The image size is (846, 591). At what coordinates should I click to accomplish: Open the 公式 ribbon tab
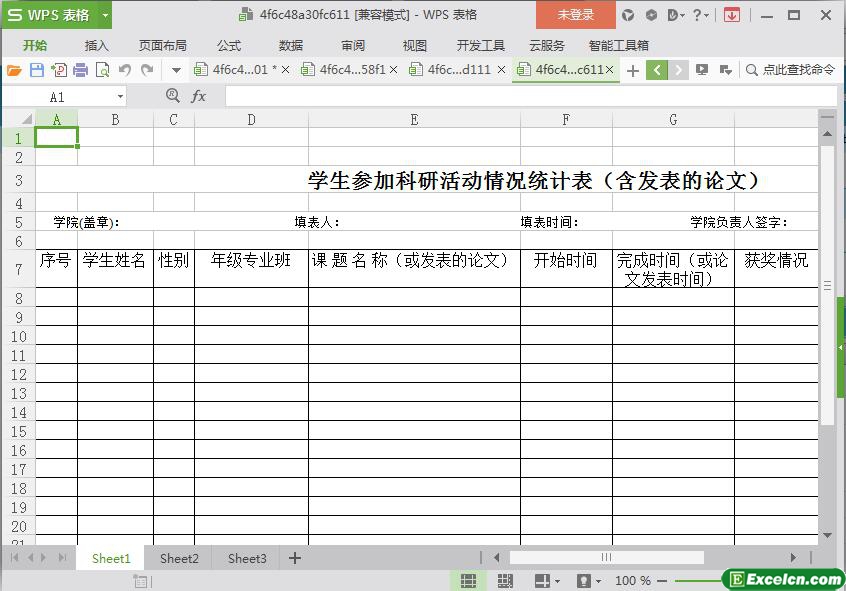(x=229, y=45)
